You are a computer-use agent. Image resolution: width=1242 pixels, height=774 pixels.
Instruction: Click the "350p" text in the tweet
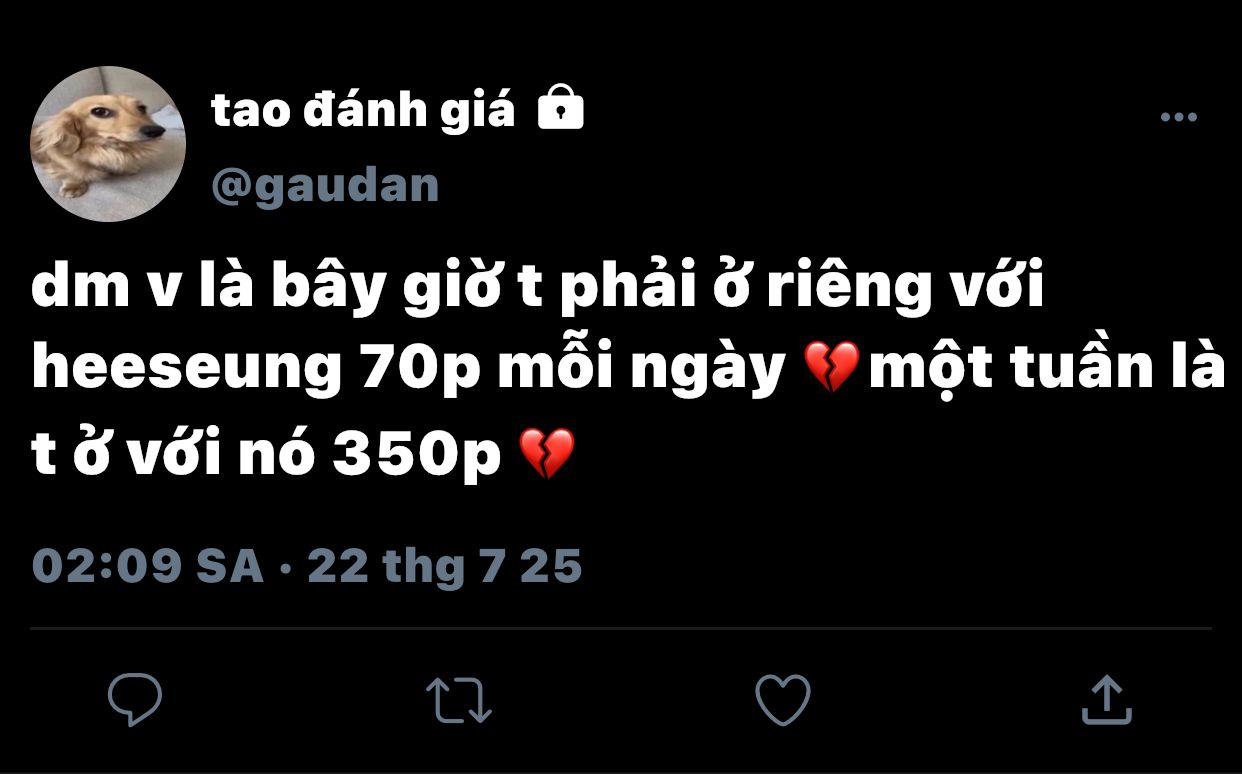coord(416,457)
